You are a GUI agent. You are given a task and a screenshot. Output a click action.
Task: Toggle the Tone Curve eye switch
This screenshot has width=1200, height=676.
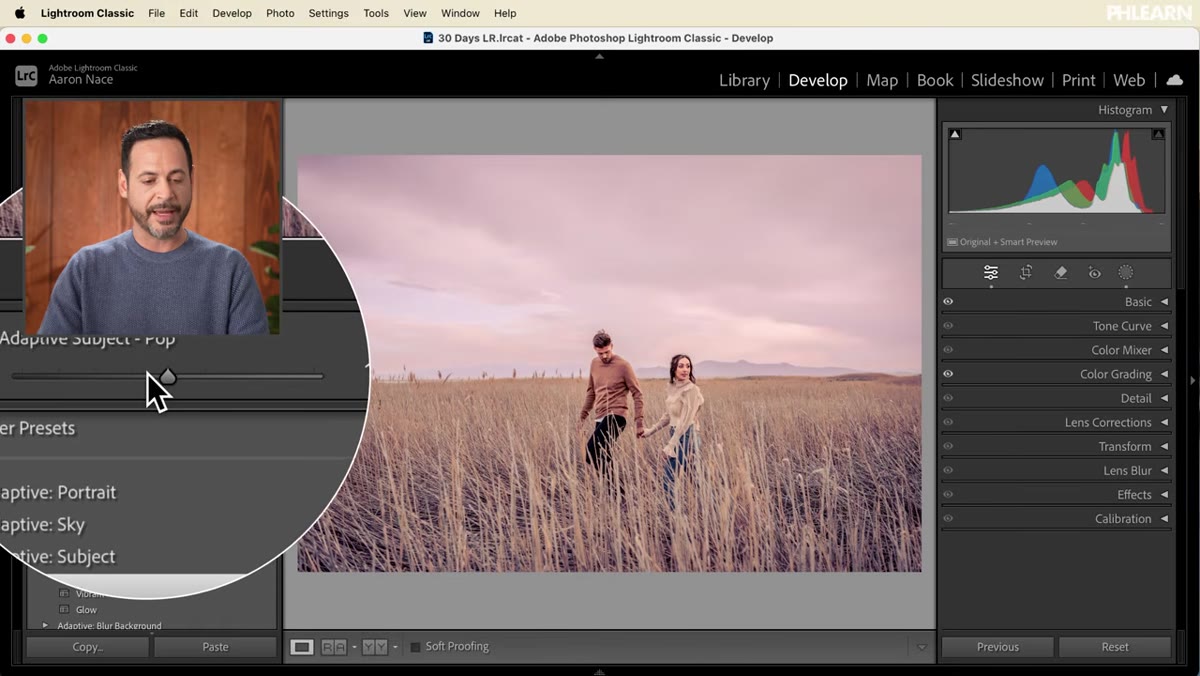tap(948, 326)
